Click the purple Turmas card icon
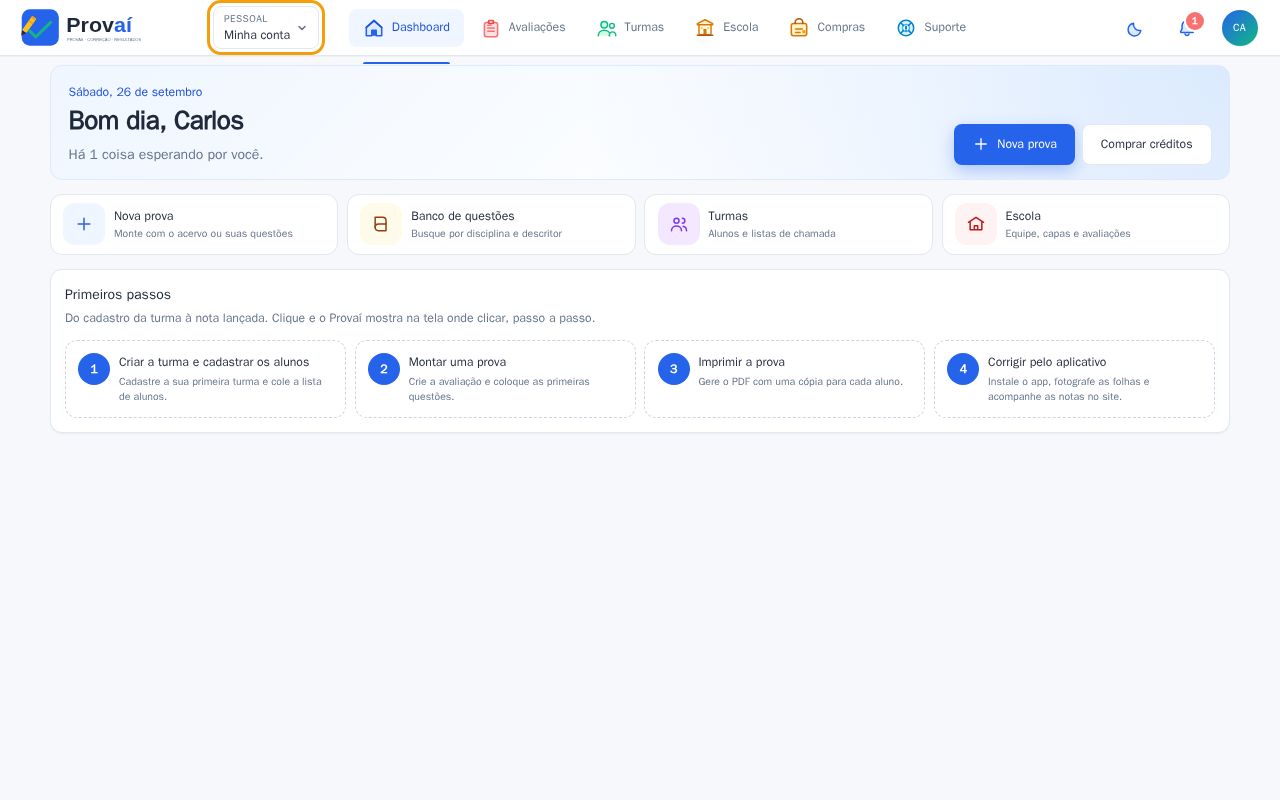Viewport: 1280px width, 800px height. (x=679, y=224)
